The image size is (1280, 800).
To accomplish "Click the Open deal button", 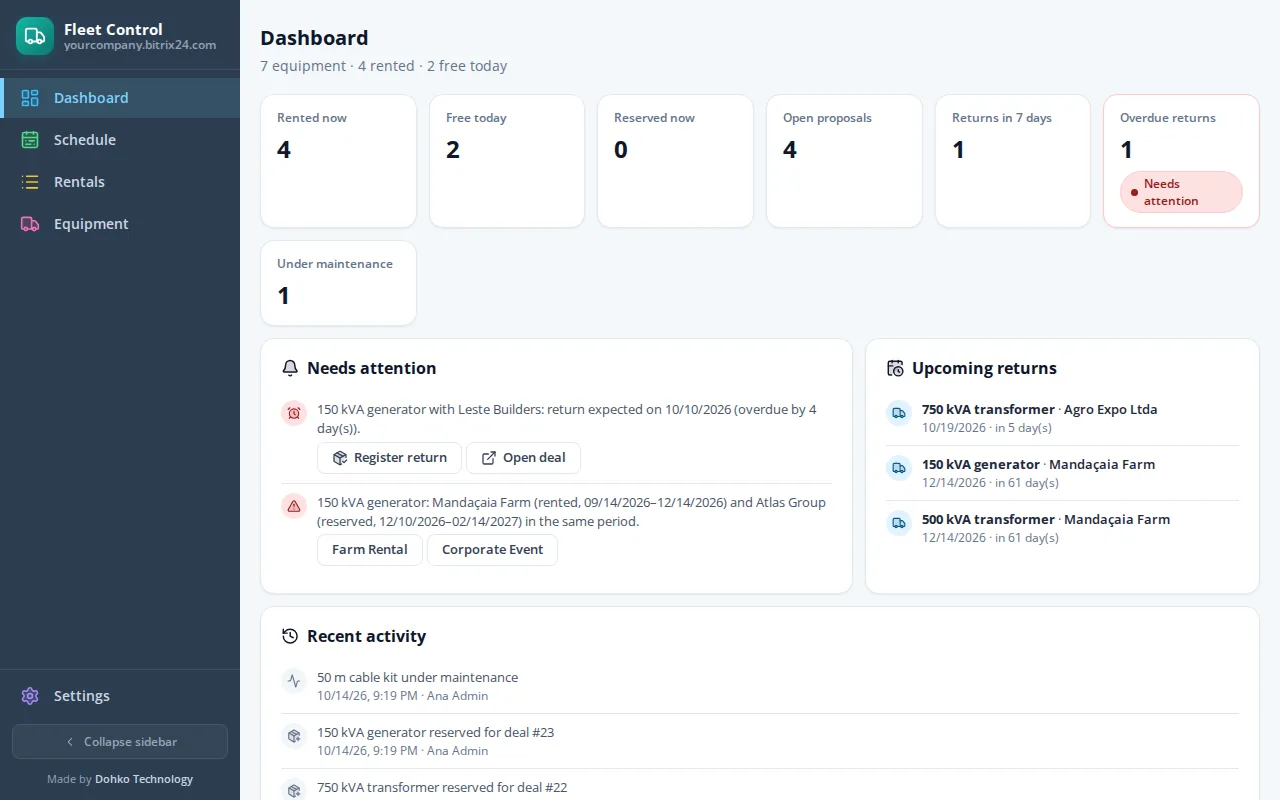I will coord(523,458).
